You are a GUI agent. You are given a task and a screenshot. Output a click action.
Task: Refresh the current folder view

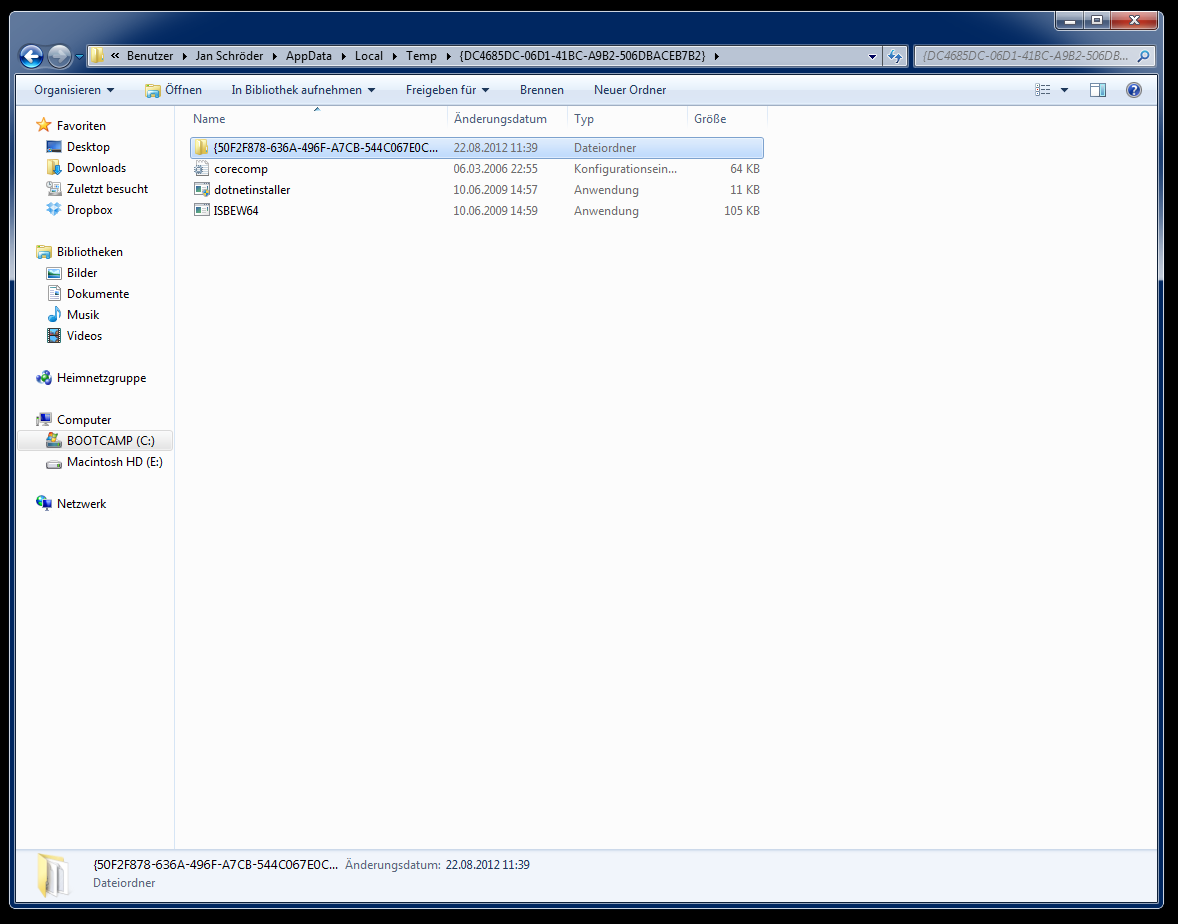click(x=894, y=56)
